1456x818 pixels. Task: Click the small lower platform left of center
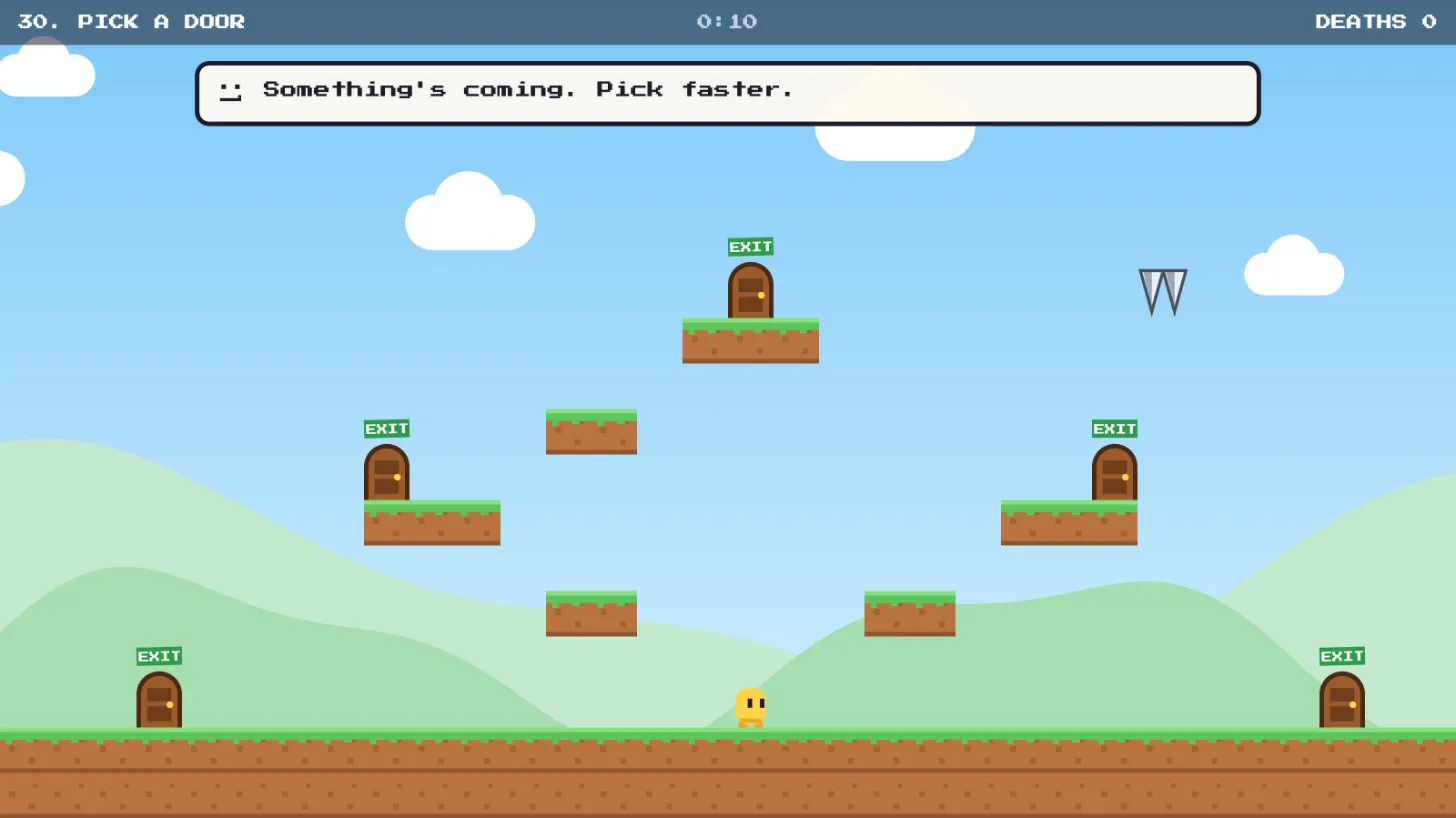pos(591,614)
